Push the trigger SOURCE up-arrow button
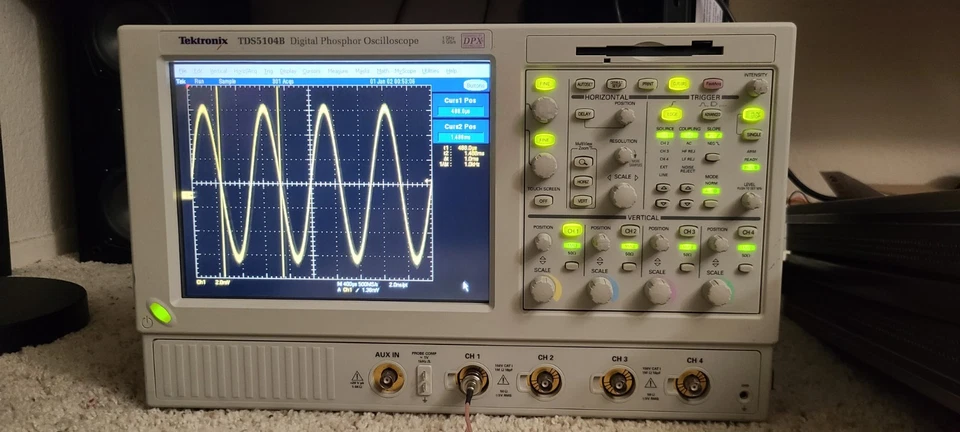 [x=662, y=188]
